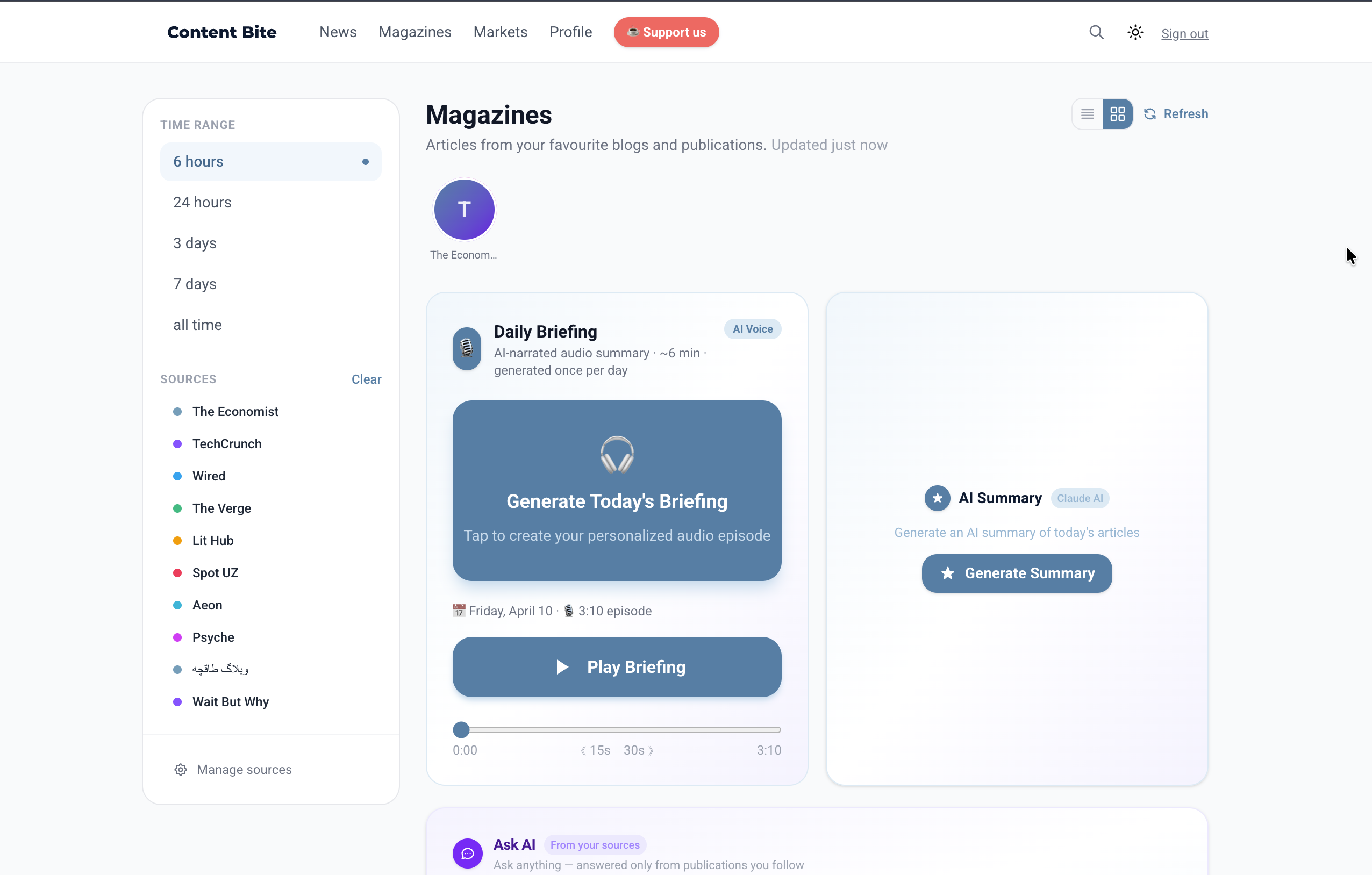The width and height of the screenshot is (1372, 875).
Task: Open the search tool
Action: [1096, 32]
